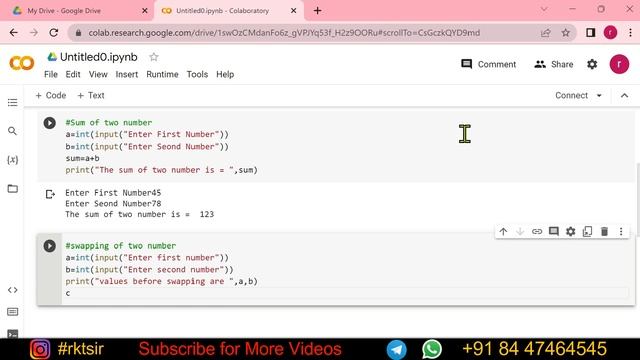Open the variables {x} inspector panel

(13, 160)
